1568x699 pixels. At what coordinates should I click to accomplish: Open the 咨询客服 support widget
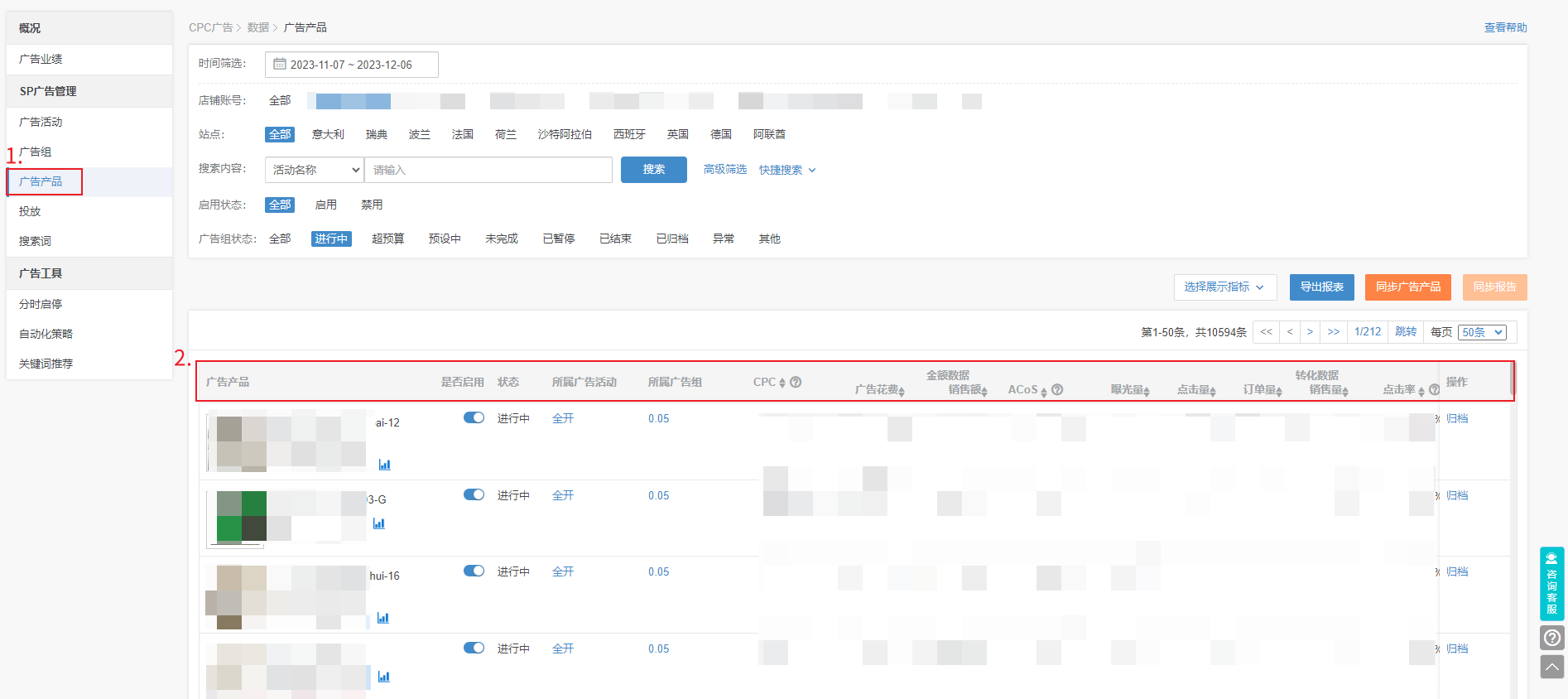click(1551, 583)
